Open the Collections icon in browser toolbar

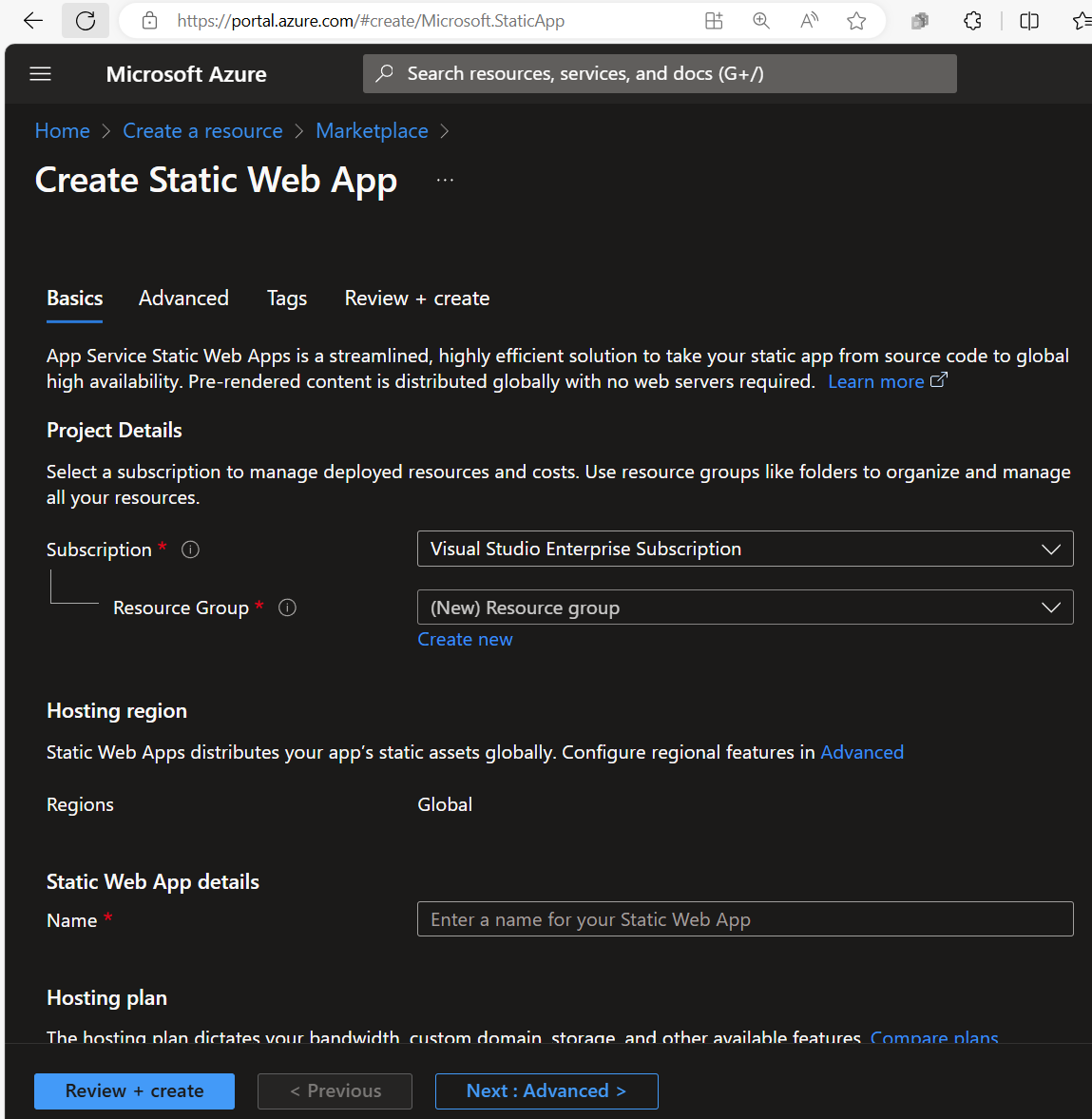920,21
